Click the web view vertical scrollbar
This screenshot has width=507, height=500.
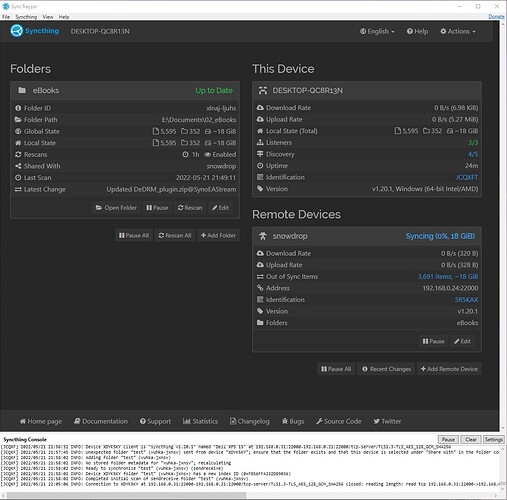click(x=503, y=225)
